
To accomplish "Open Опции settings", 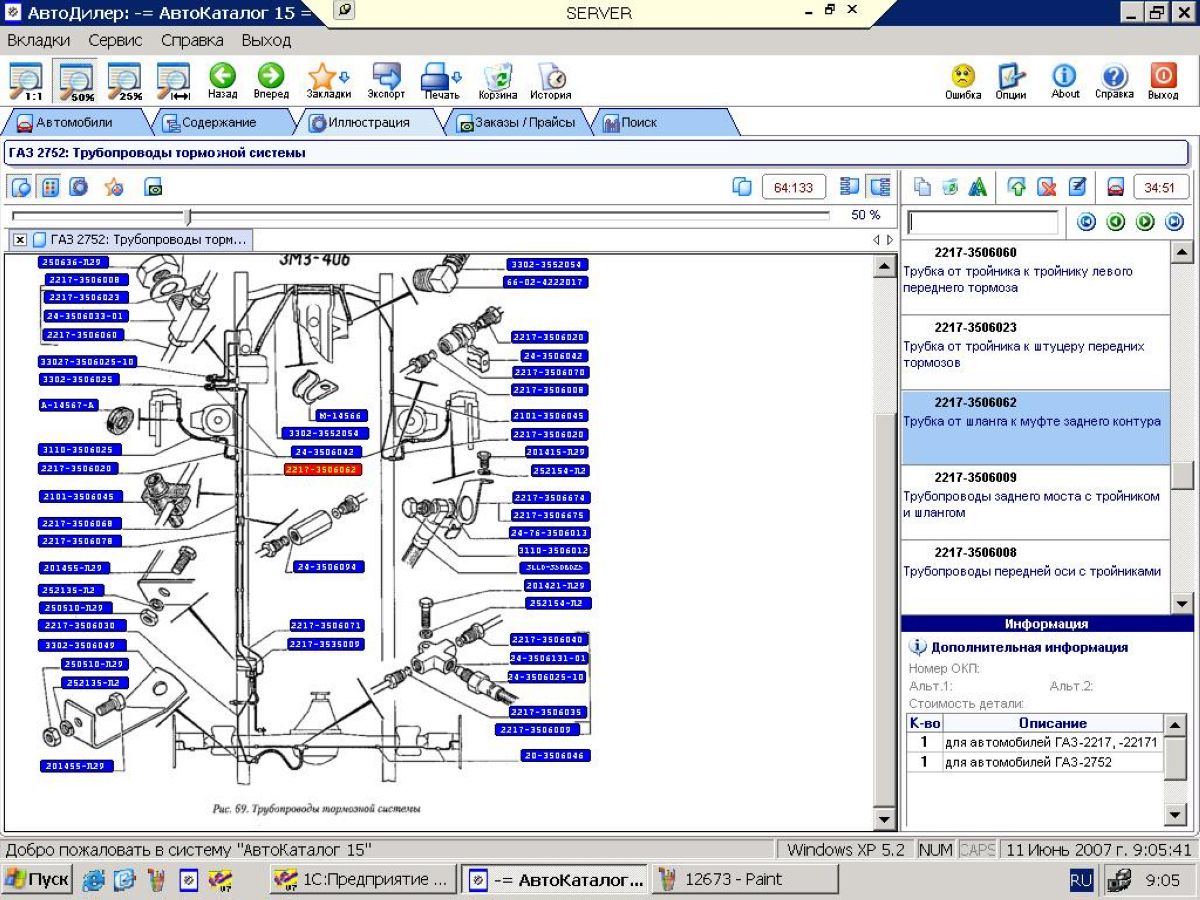I will tap(1011, 81).
